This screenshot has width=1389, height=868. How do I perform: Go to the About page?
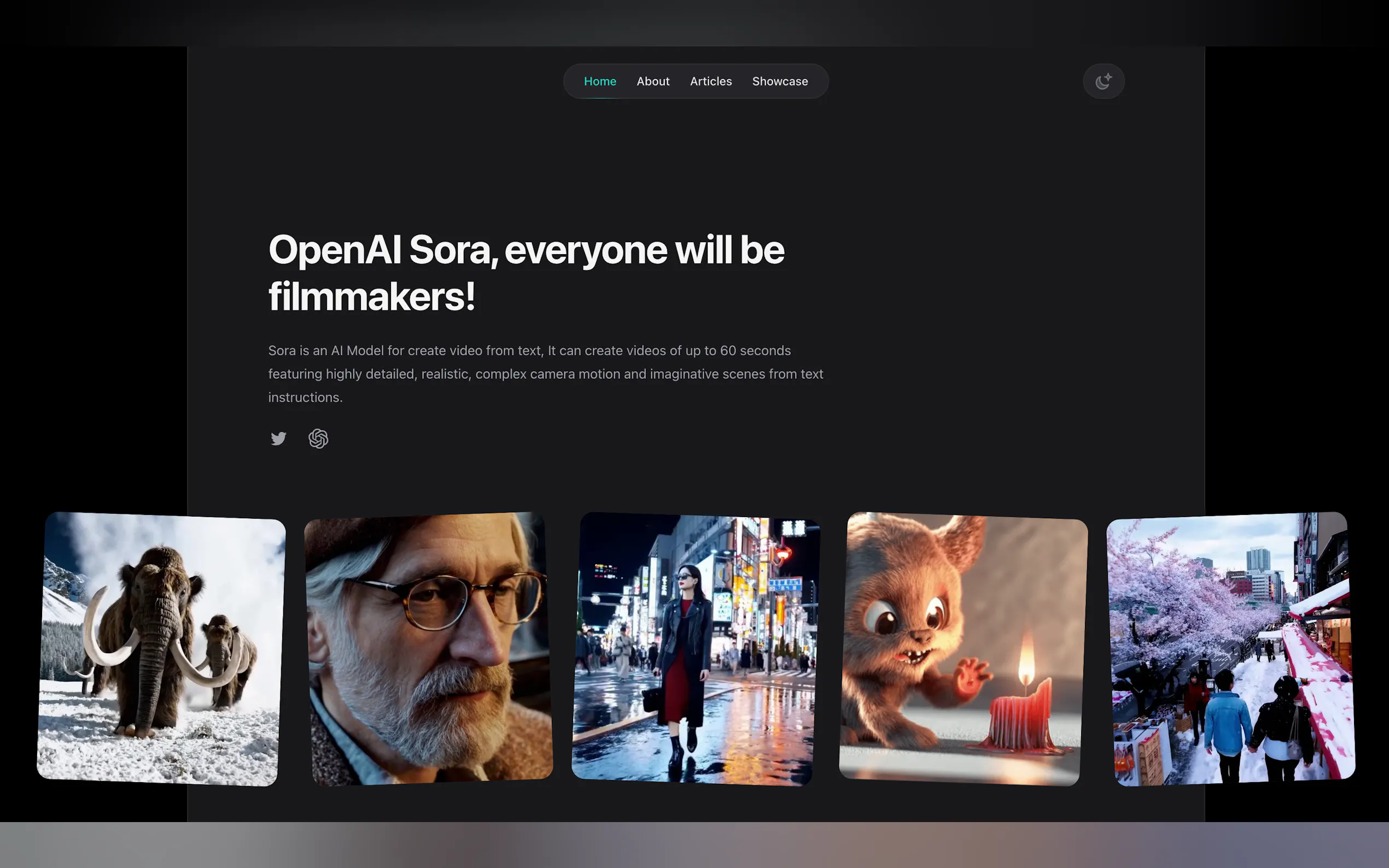[653, 81]
